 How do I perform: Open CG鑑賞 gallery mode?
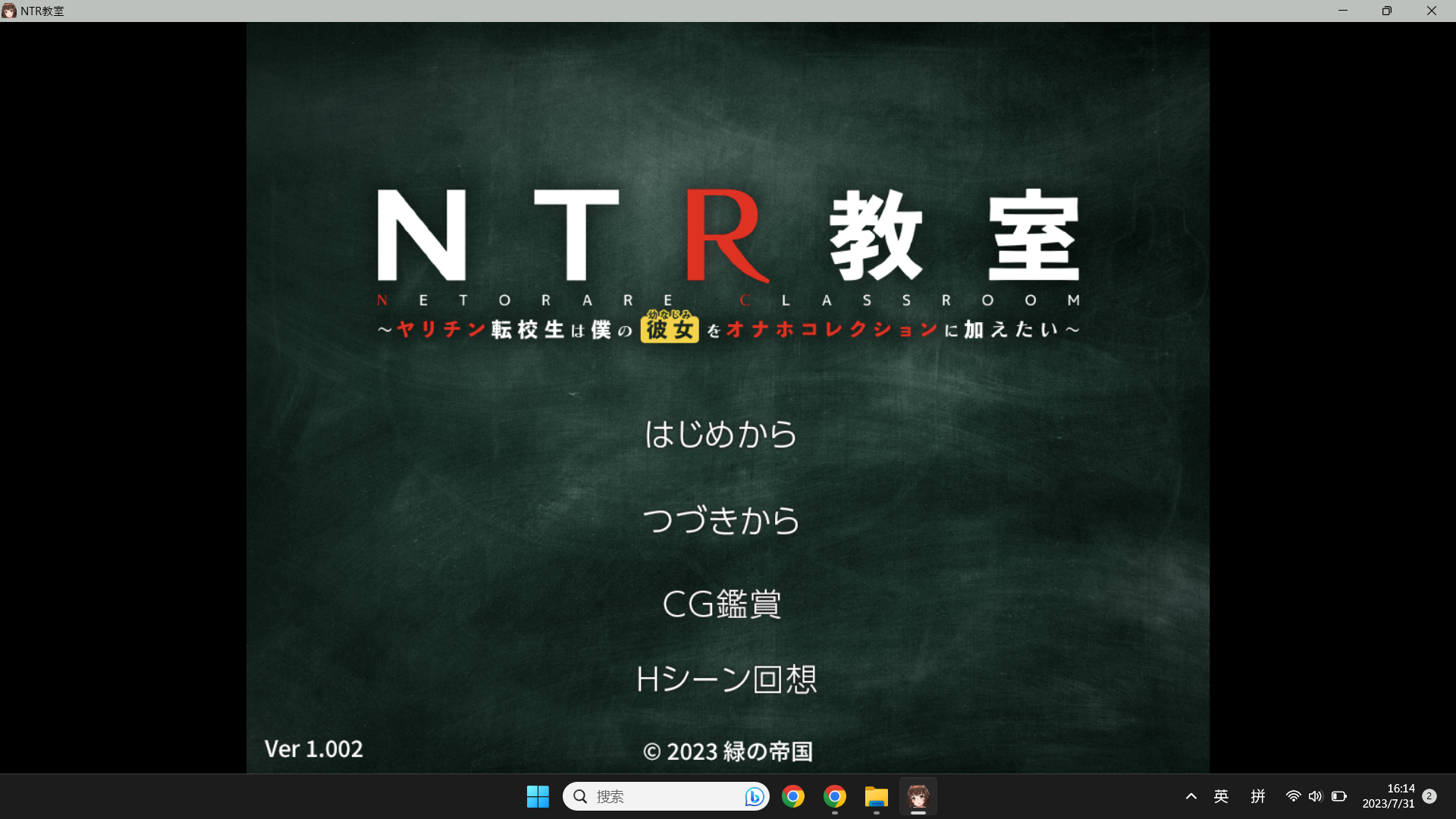pyautogui.click(x=721, y=603)
